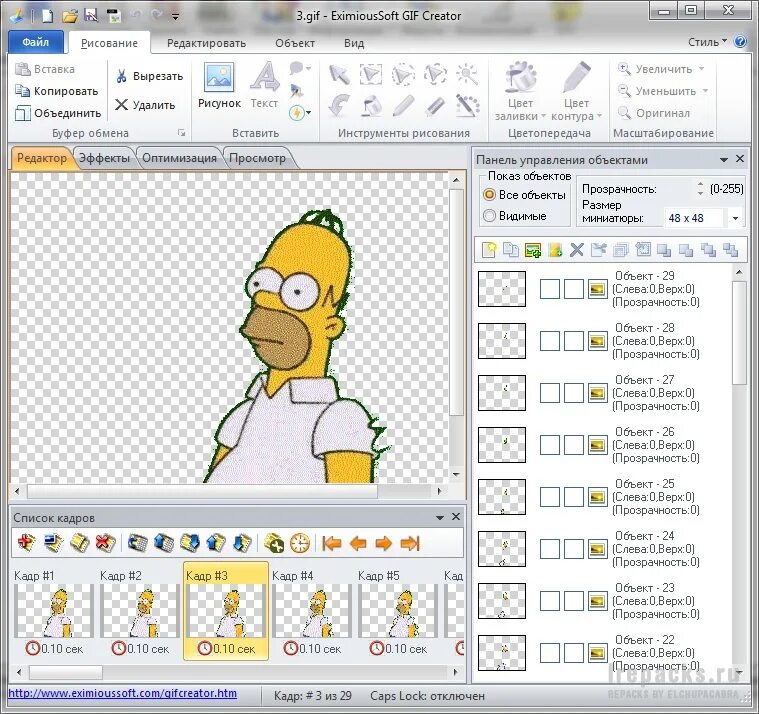759x714 pixels.
Task: Expand Цвет контура outline color dropdown
Action: click(599, 116)
